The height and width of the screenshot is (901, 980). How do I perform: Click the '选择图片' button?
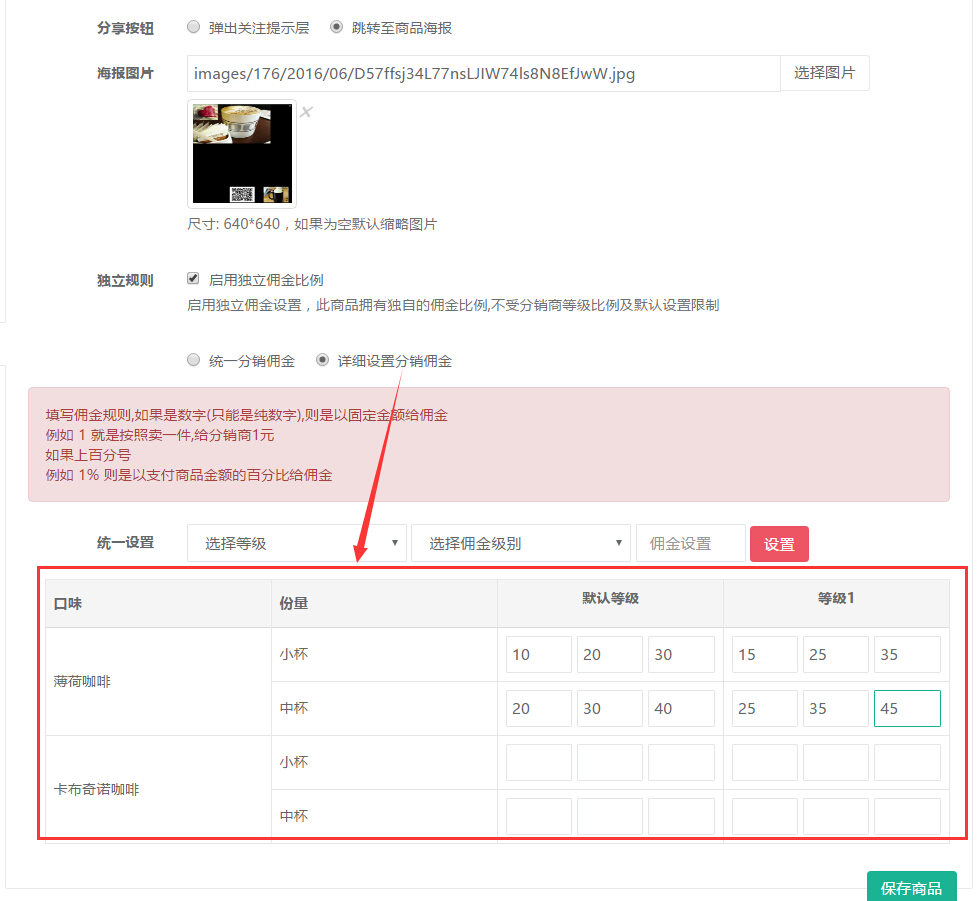(x=824, y=73)
